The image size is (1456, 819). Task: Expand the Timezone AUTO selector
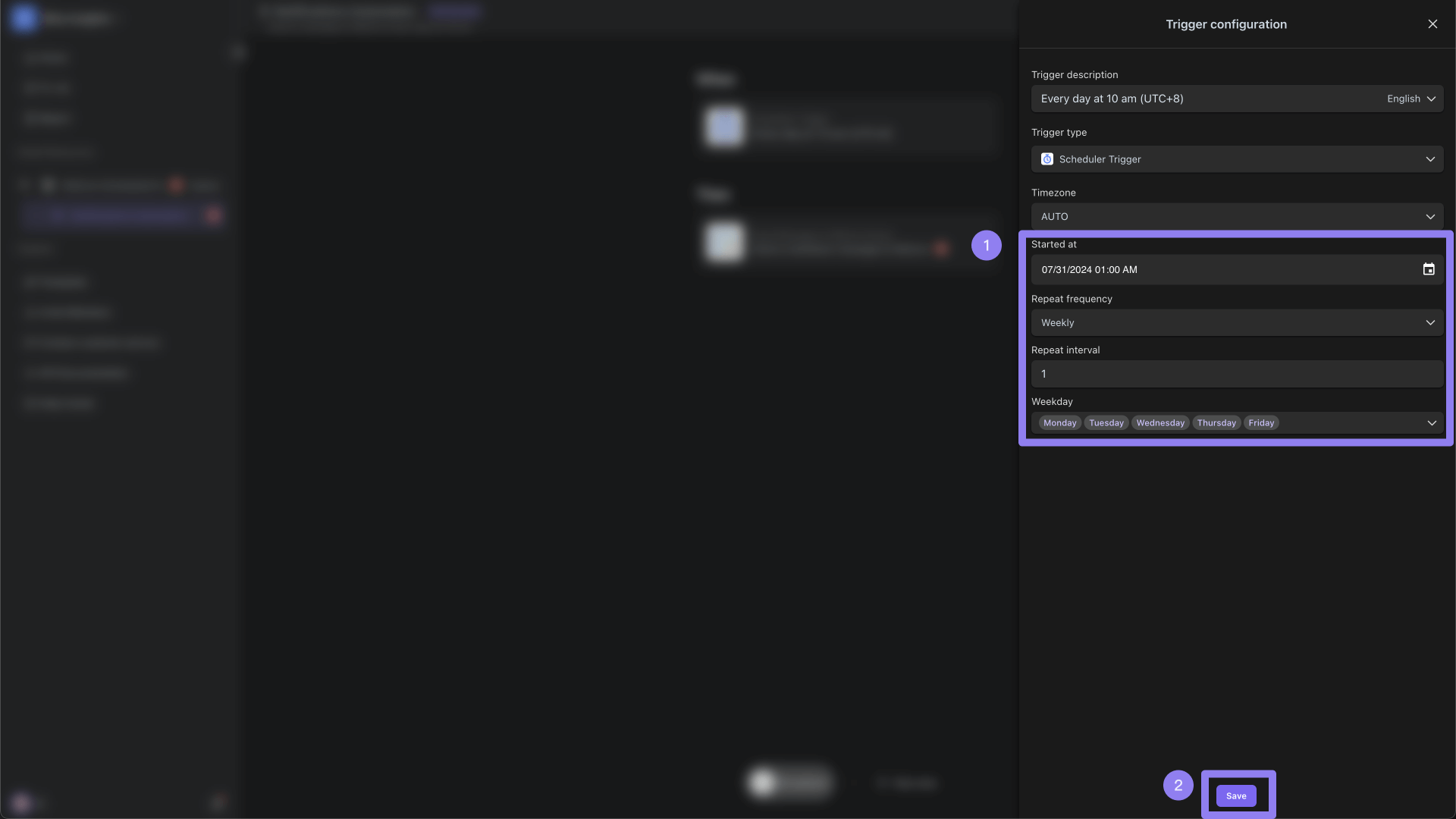click(1237, 216)
